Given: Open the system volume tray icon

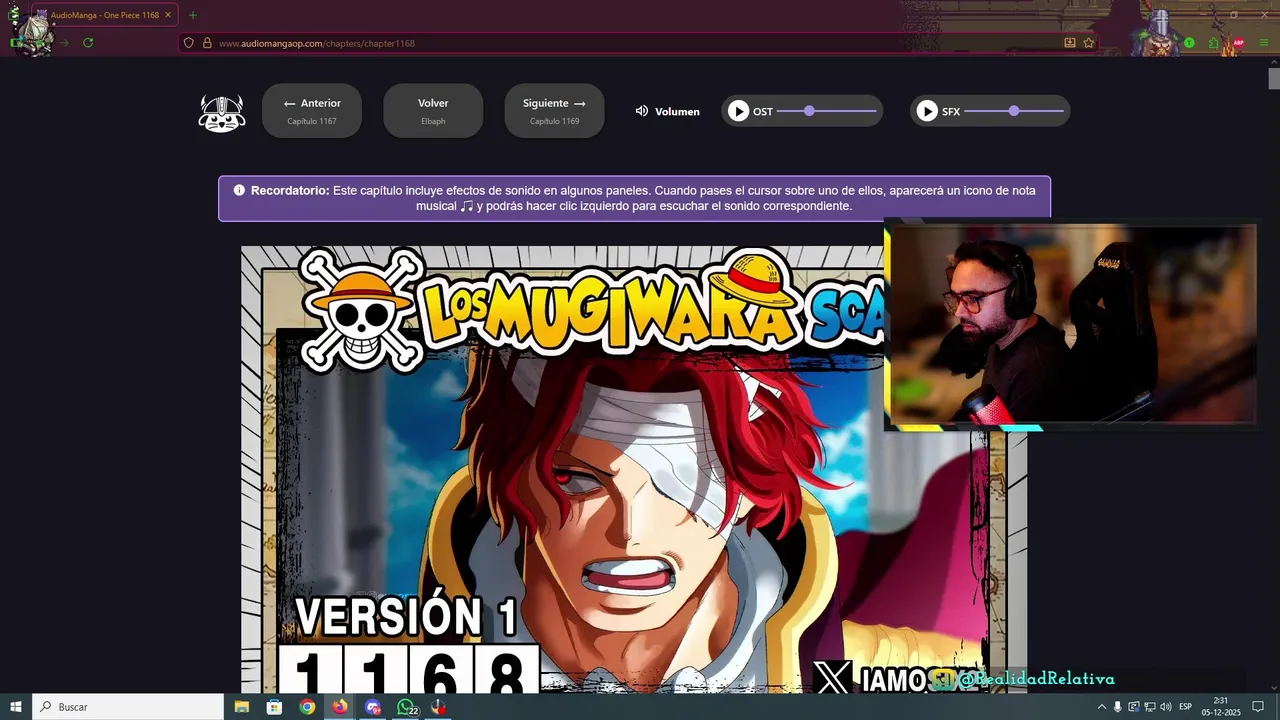Looking at the screenshot, I should 1166,707.
